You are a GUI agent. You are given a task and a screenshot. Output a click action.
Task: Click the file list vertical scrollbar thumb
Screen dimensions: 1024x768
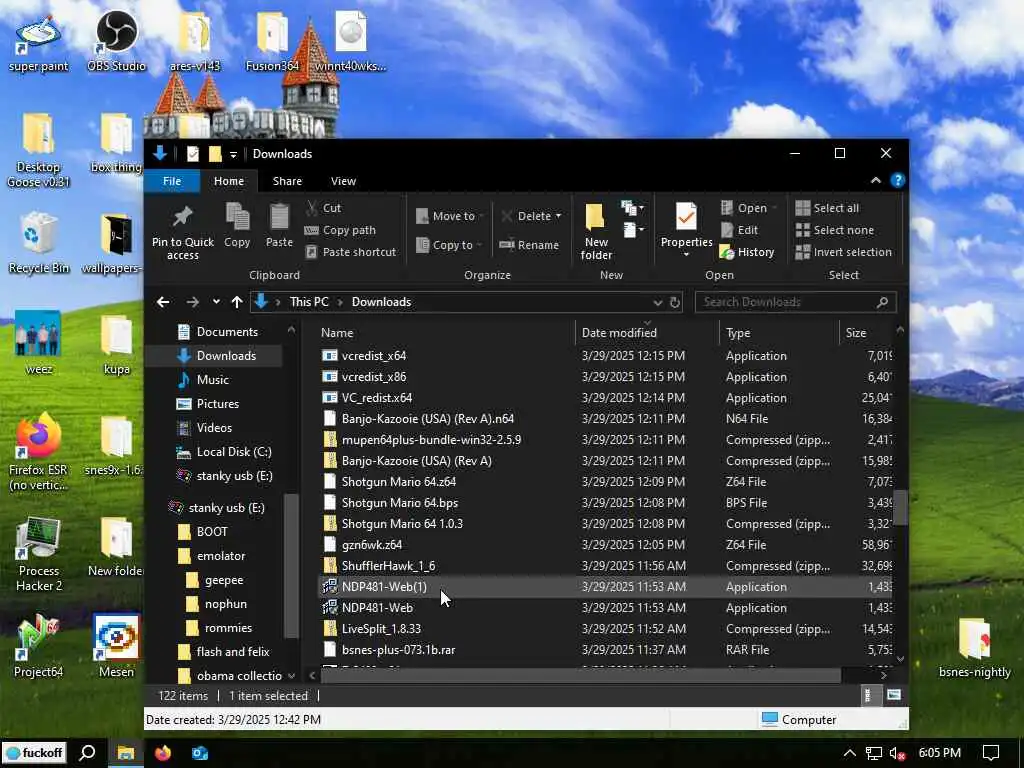(901, 507)
